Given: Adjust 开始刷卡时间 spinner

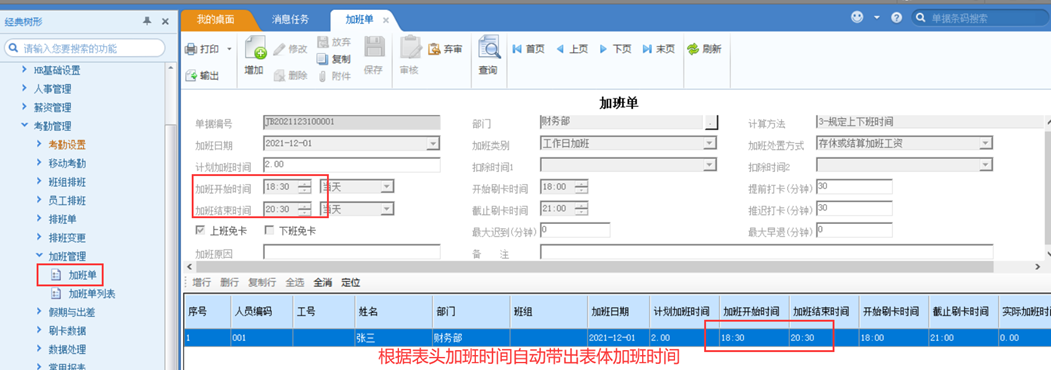Looking at the screenshot, I should click(582, 188).
